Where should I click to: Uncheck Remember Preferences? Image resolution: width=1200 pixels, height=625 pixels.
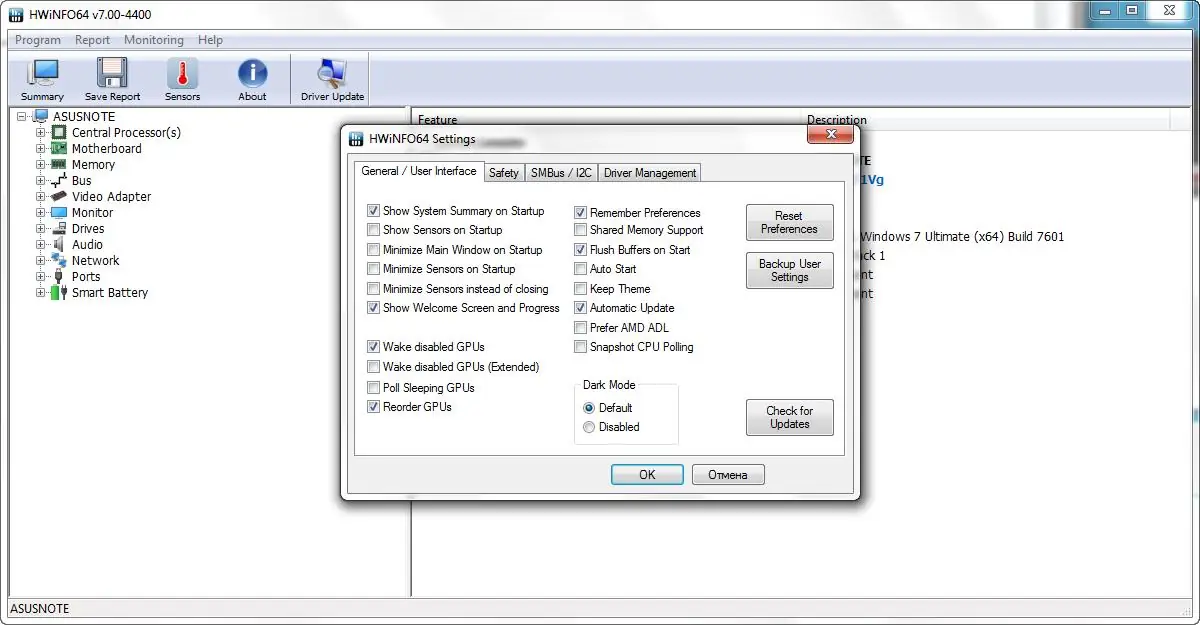pyautogui.click(x=581, y=213)
